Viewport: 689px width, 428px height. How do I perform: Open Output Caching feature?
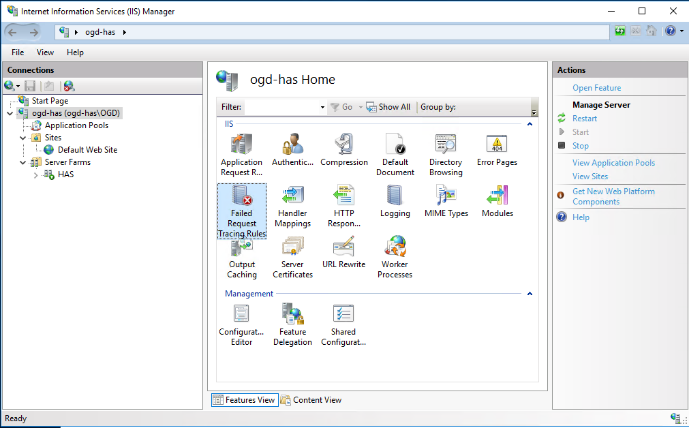pos(241,259)
